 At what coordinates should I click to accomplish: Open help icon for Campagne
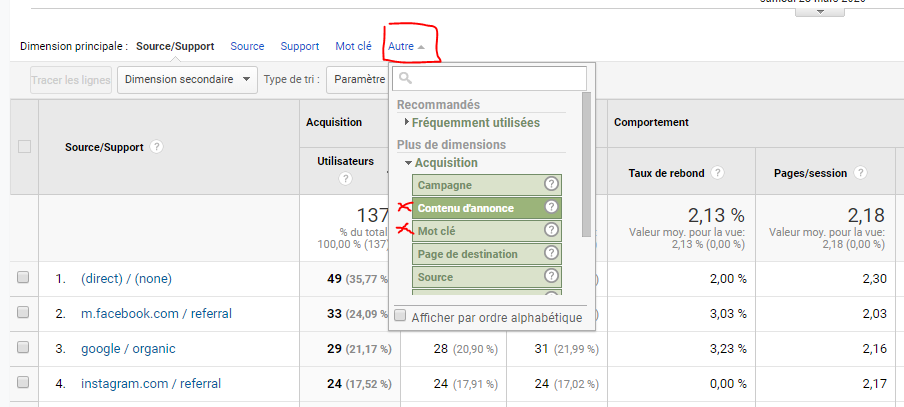pos(552,184)
